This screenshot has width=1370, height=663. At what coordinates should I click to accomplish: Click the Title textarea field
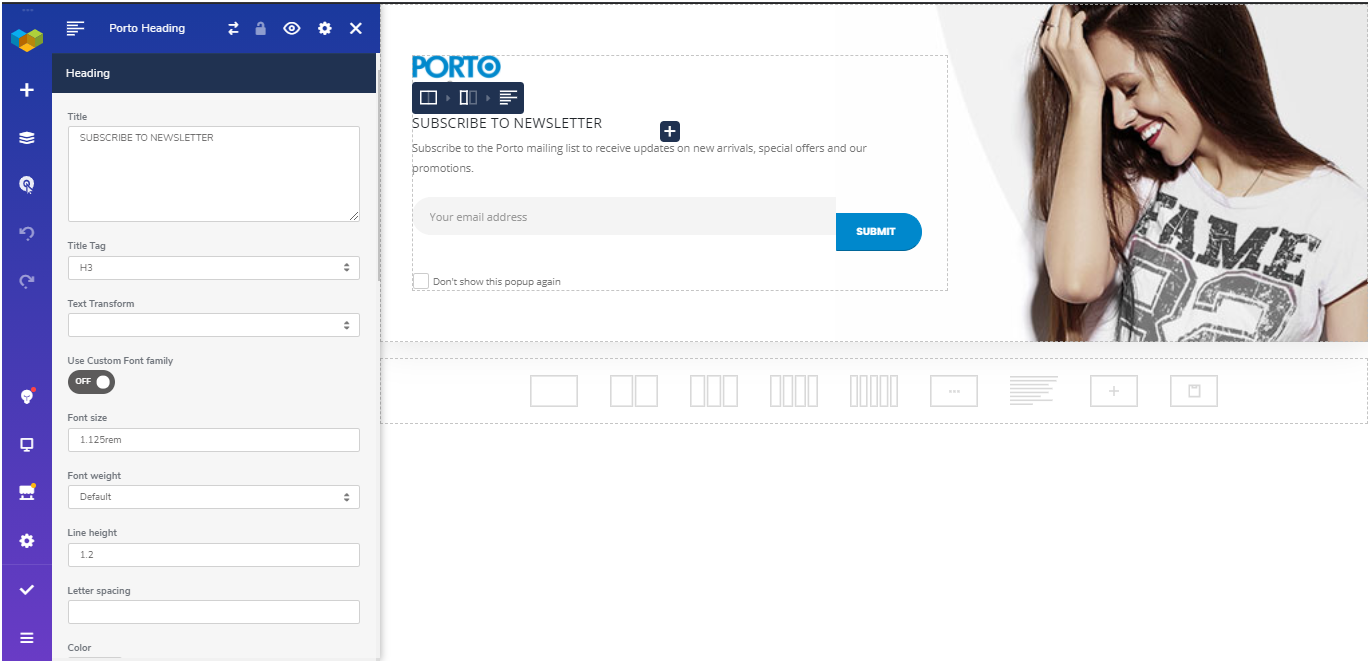[214, 174]
